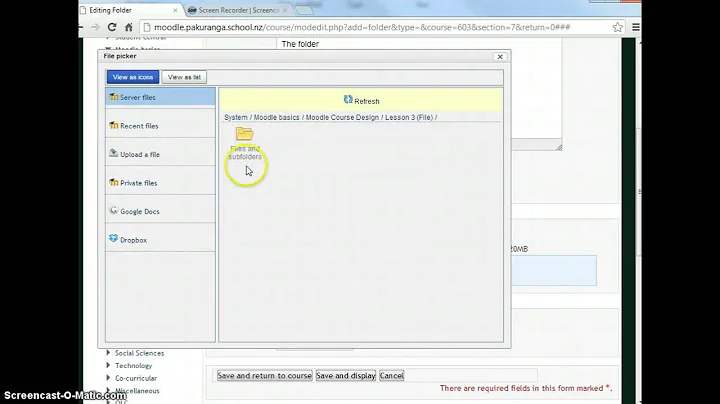The width and height of the screenshot is (720, 404).
Task: Go to browser home page
Action: click(129, 27)
